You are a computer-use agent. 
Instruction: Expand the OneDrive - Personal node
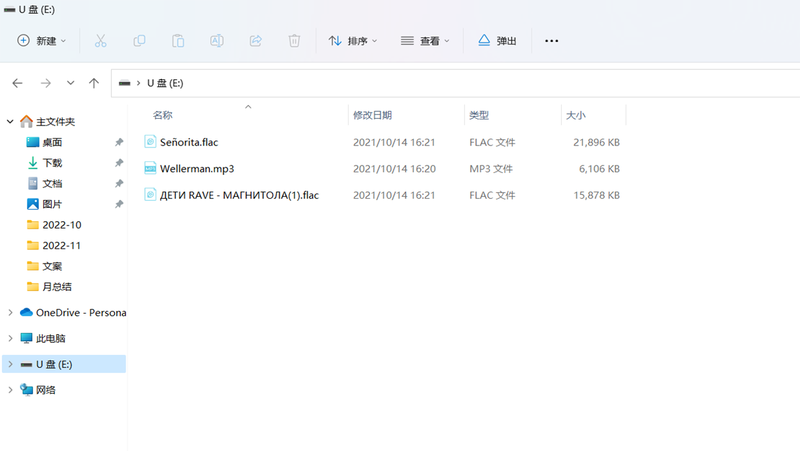coord(10,312)
